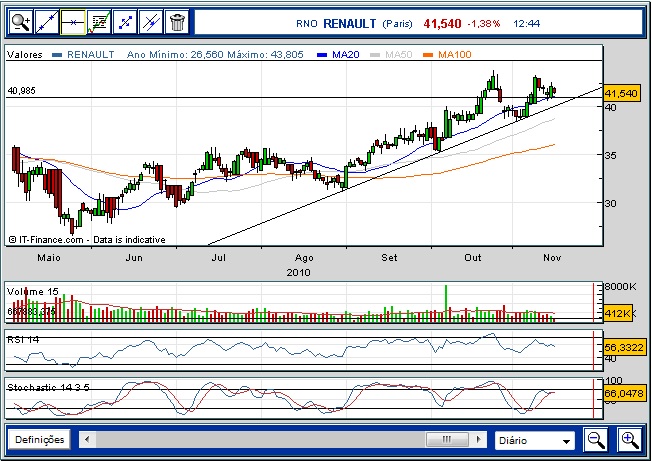Click the RNO ticker symbol
The width and height of the screenshot is (652, 461).
point(307,24)
